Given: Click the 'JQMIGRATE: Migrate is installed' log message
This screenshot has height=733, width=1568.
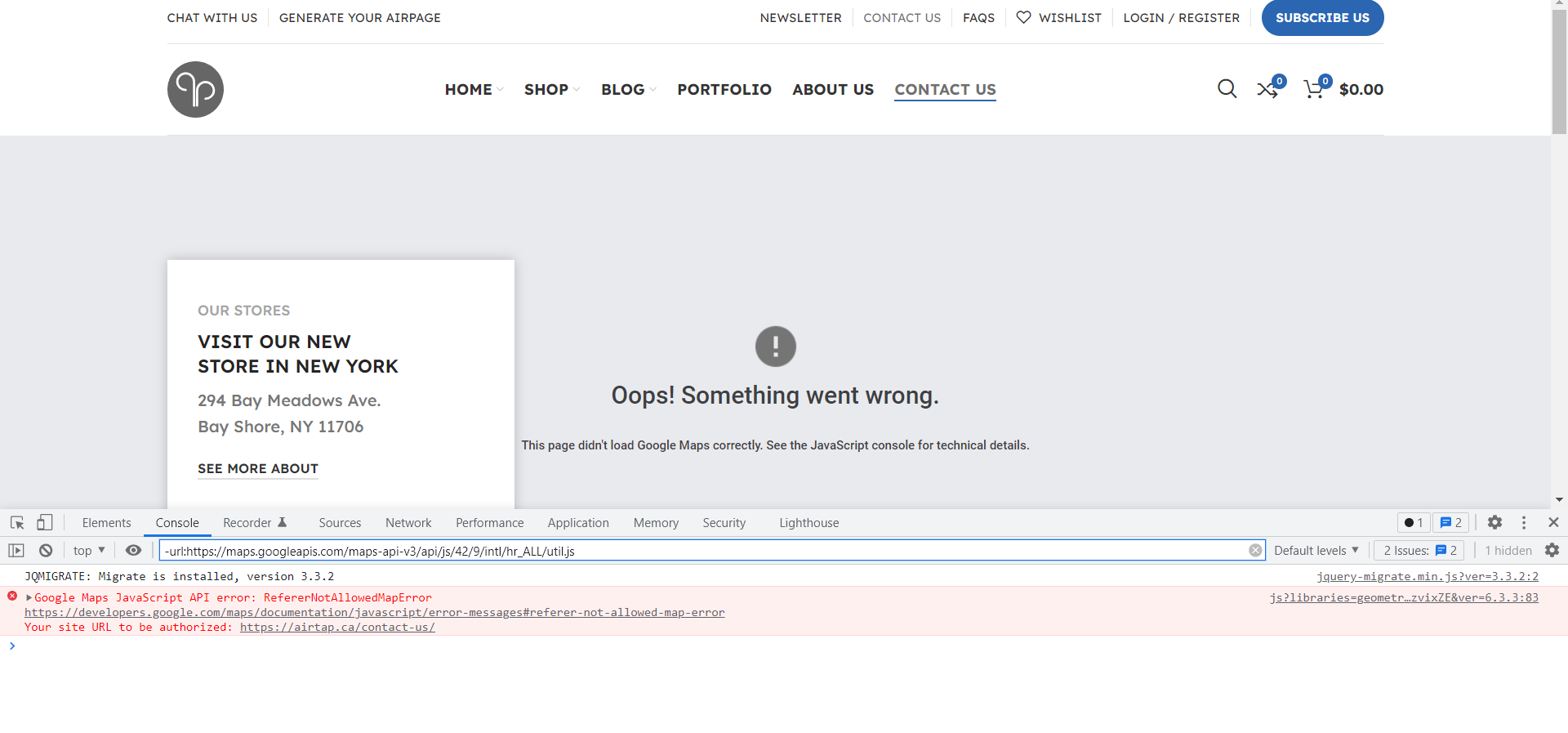Looking at the screenshot, I should 179,576.
